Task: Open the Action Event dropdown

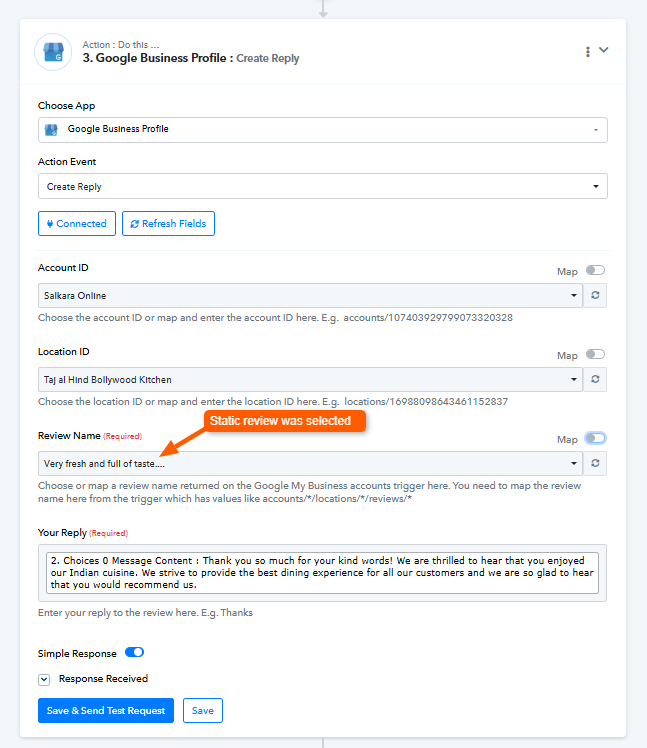Action: click(x=322, y=186)
